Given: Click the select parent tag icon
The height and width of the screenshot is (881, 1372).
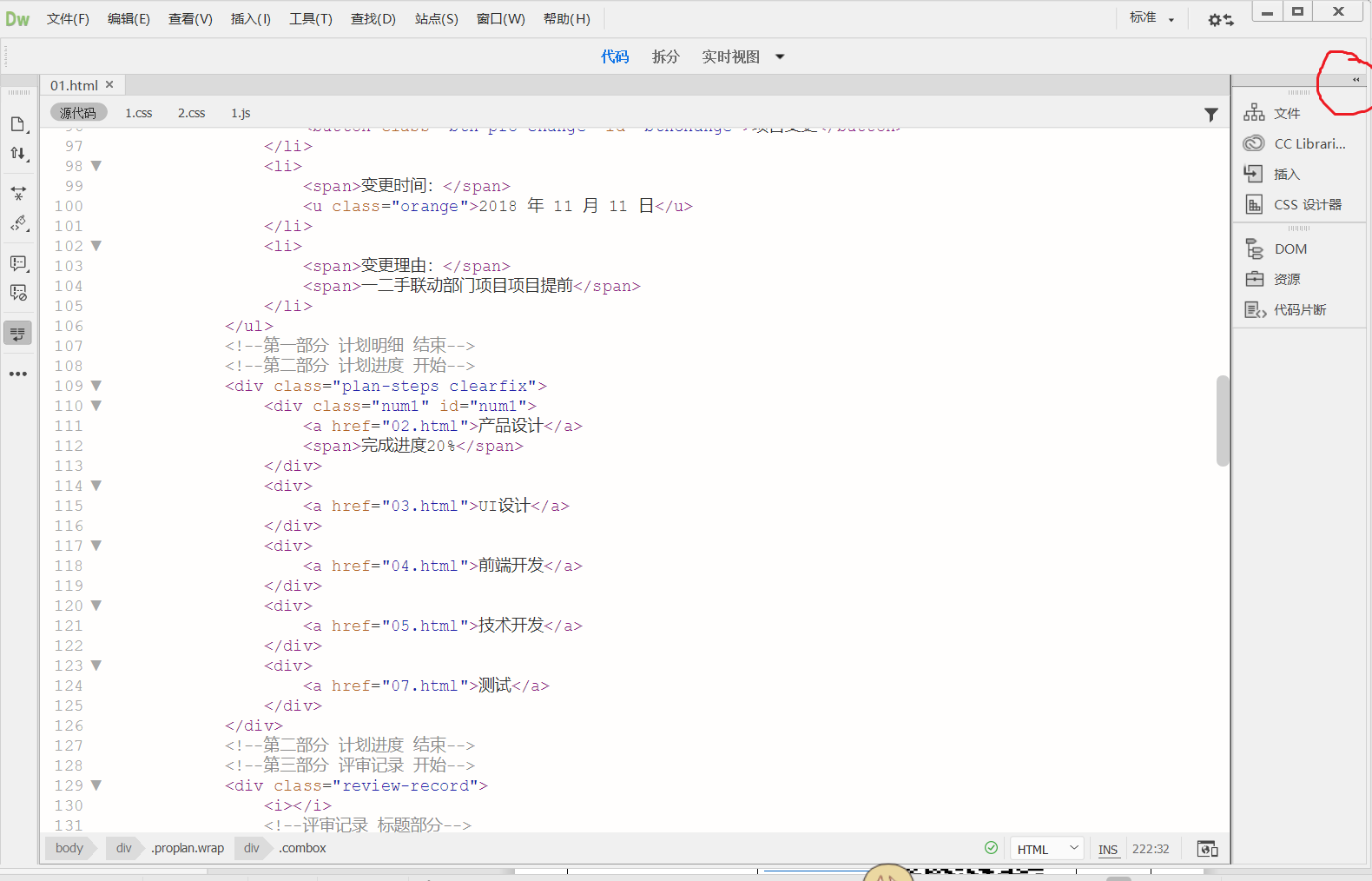Looking at the screenshot, I should pos(17,223).
